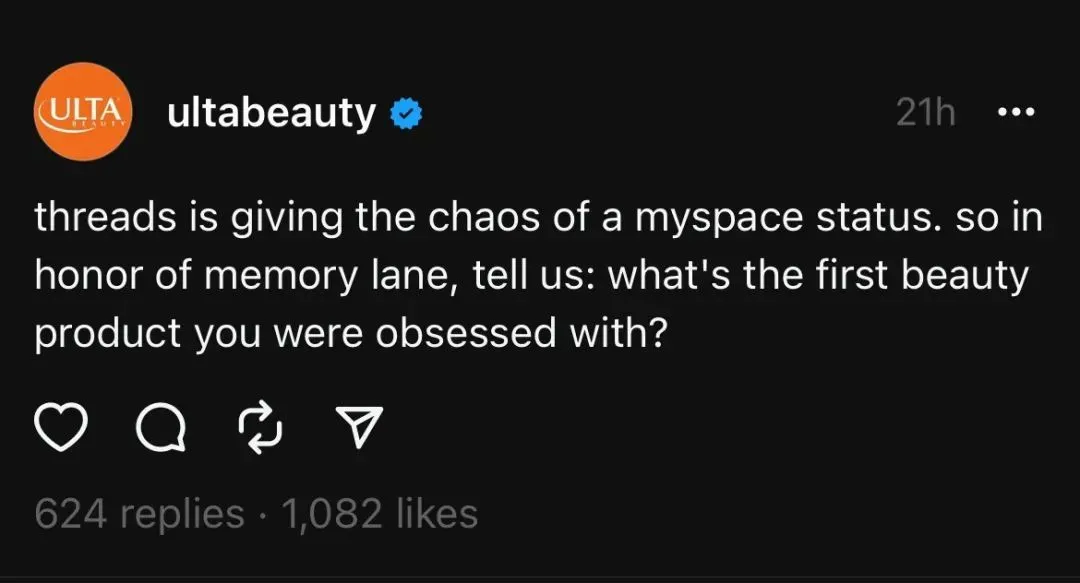Repost using the looping arrows icon

coord(260,428)
